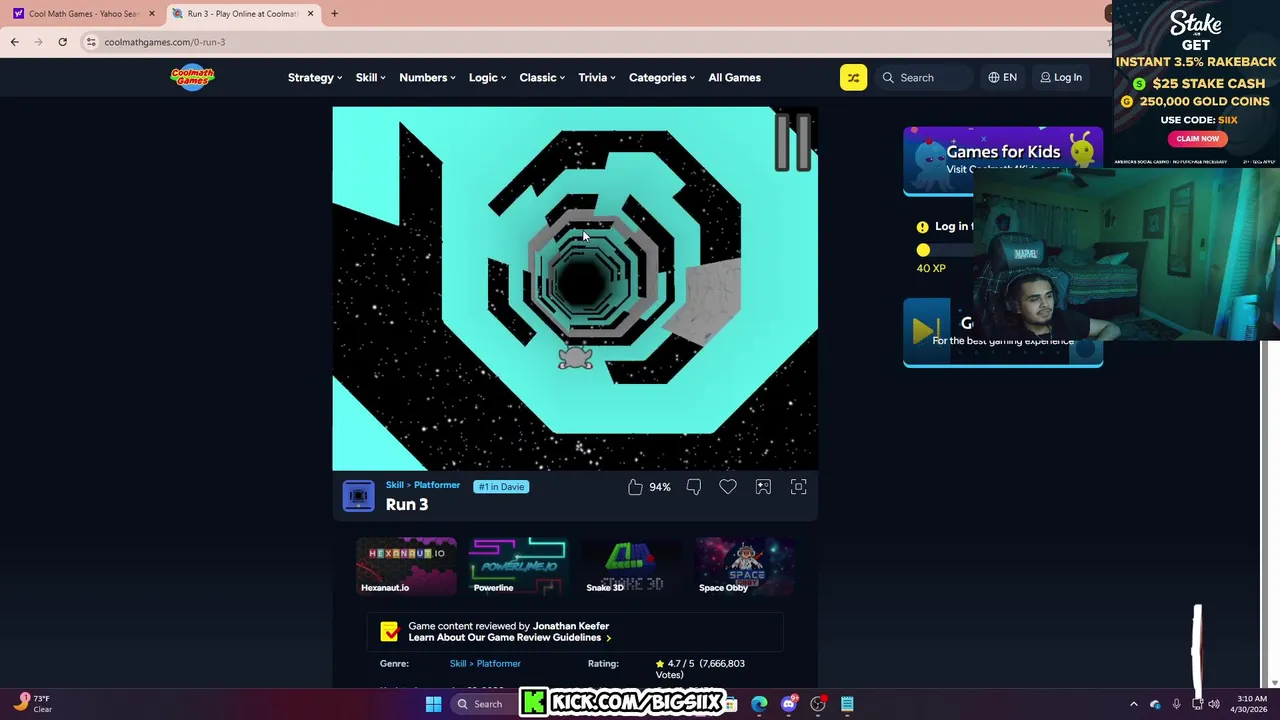Open Microsoft Edge from the taskbar
The width and height of the screenshot is (1280, 720).
click(759, 704)
